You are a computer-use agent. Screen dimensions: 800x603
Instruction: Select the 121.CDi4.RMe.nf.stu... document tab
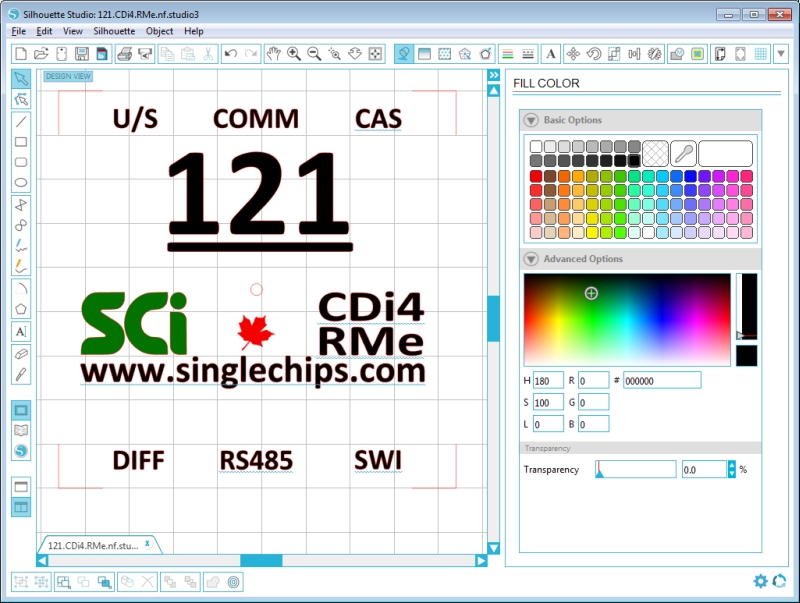(93, 545)
